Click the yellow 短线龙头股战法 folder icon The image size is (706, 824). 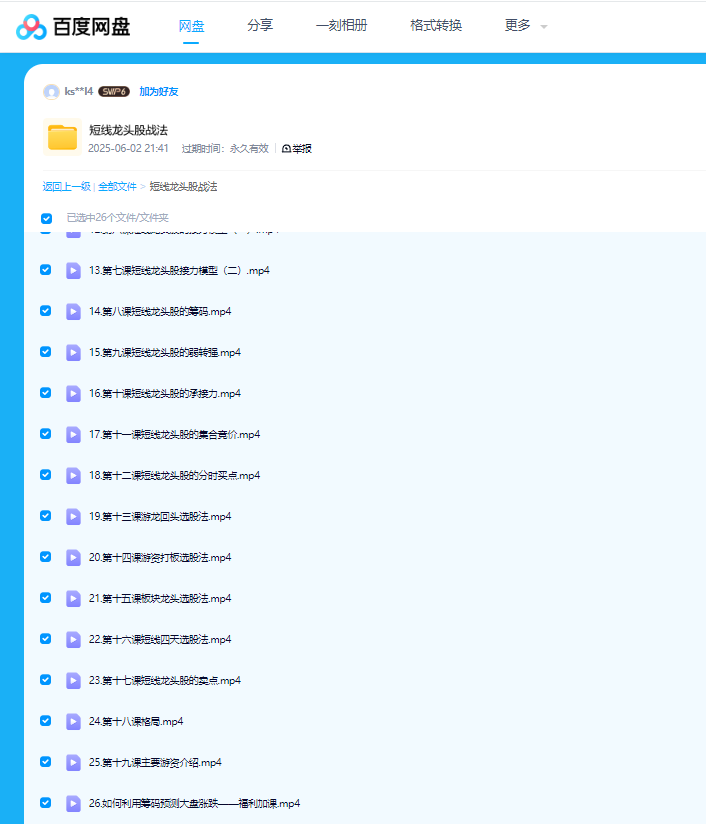click(63, 138)
